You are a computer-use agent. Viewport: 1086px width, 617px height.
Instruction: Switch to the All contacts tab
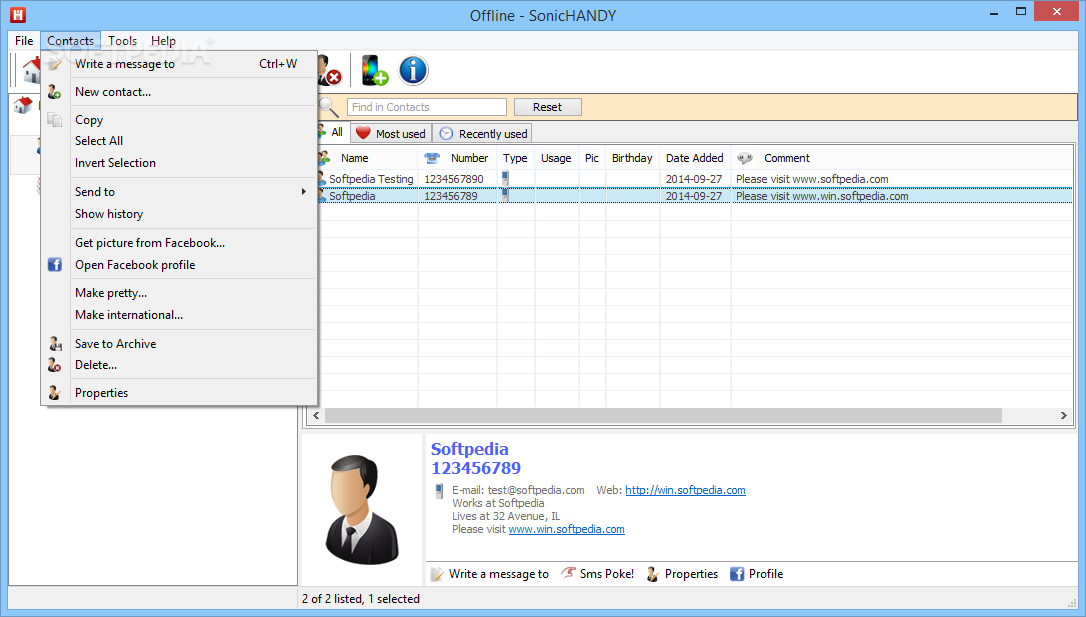332,132
